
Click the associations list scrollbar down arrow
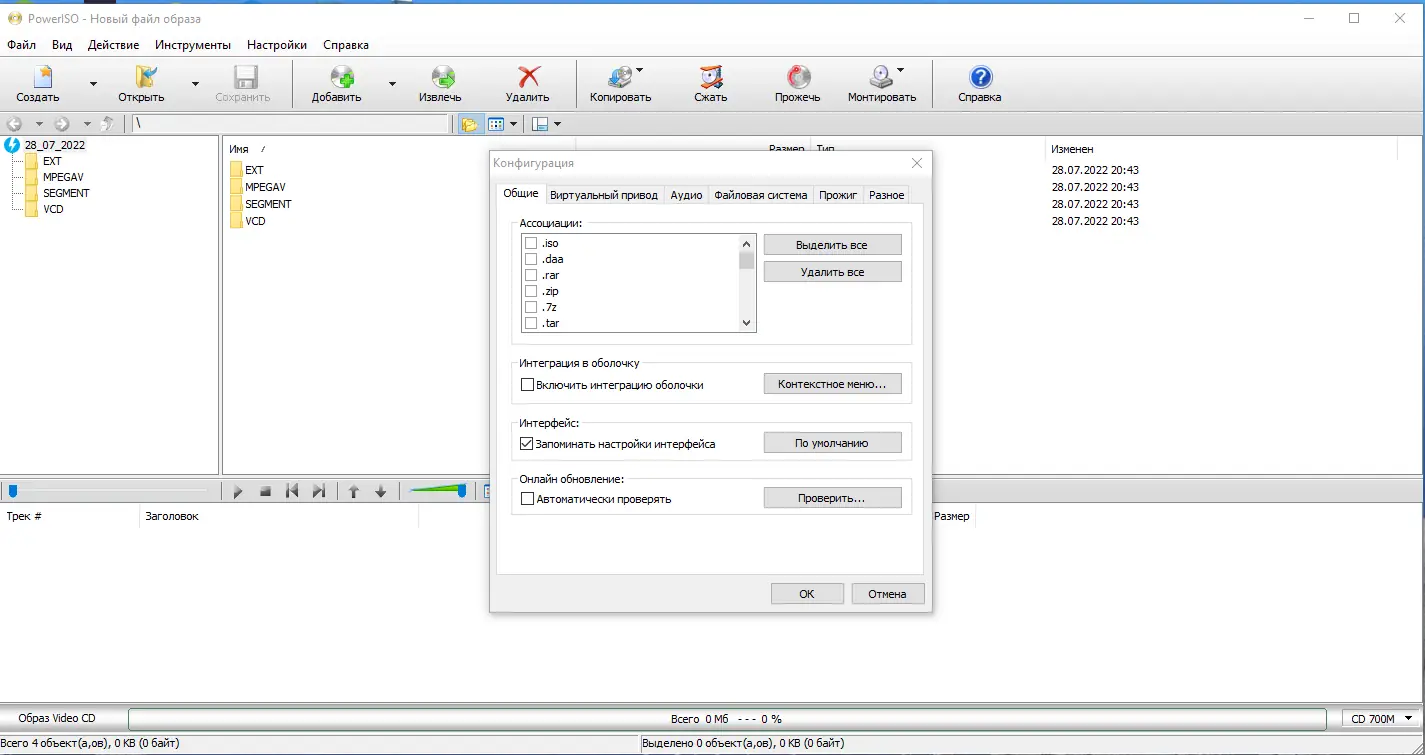coord(746,323)
